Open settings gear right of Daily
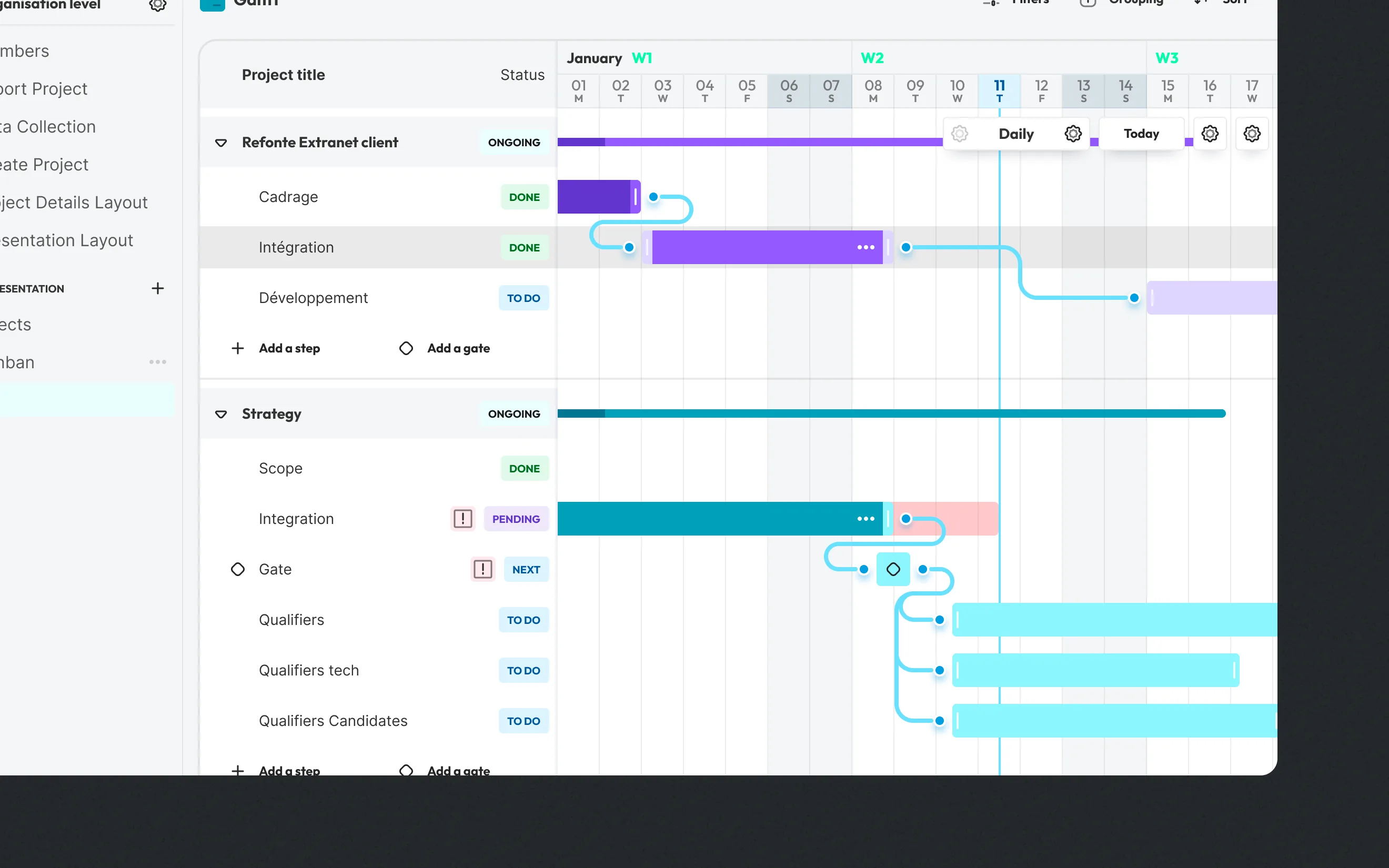This screenshot has height=868, width=1389. pyautogui.click(x=1073, y=134)
